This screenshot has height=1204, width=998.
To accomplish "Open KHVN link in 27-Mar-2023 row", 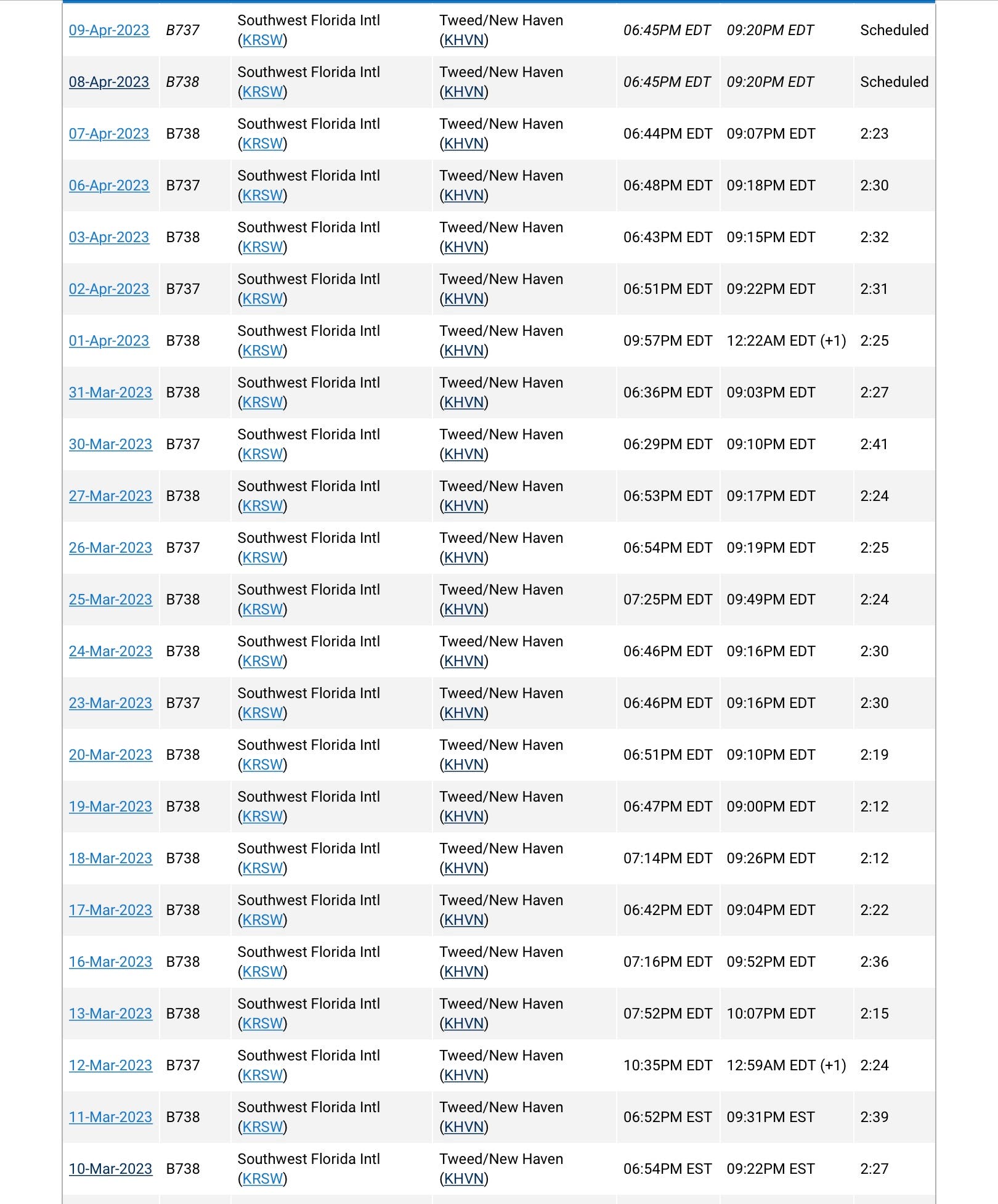I will point(464,506).
